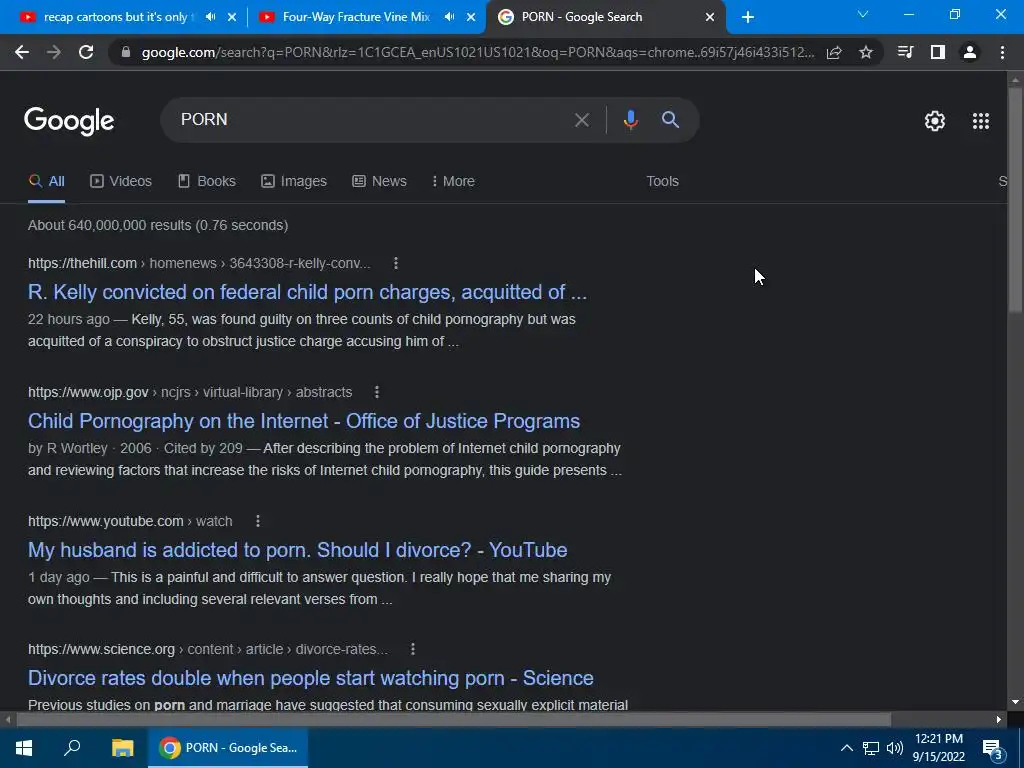Click the scroll right arrow
The image size is (1024, 768).
999,720
